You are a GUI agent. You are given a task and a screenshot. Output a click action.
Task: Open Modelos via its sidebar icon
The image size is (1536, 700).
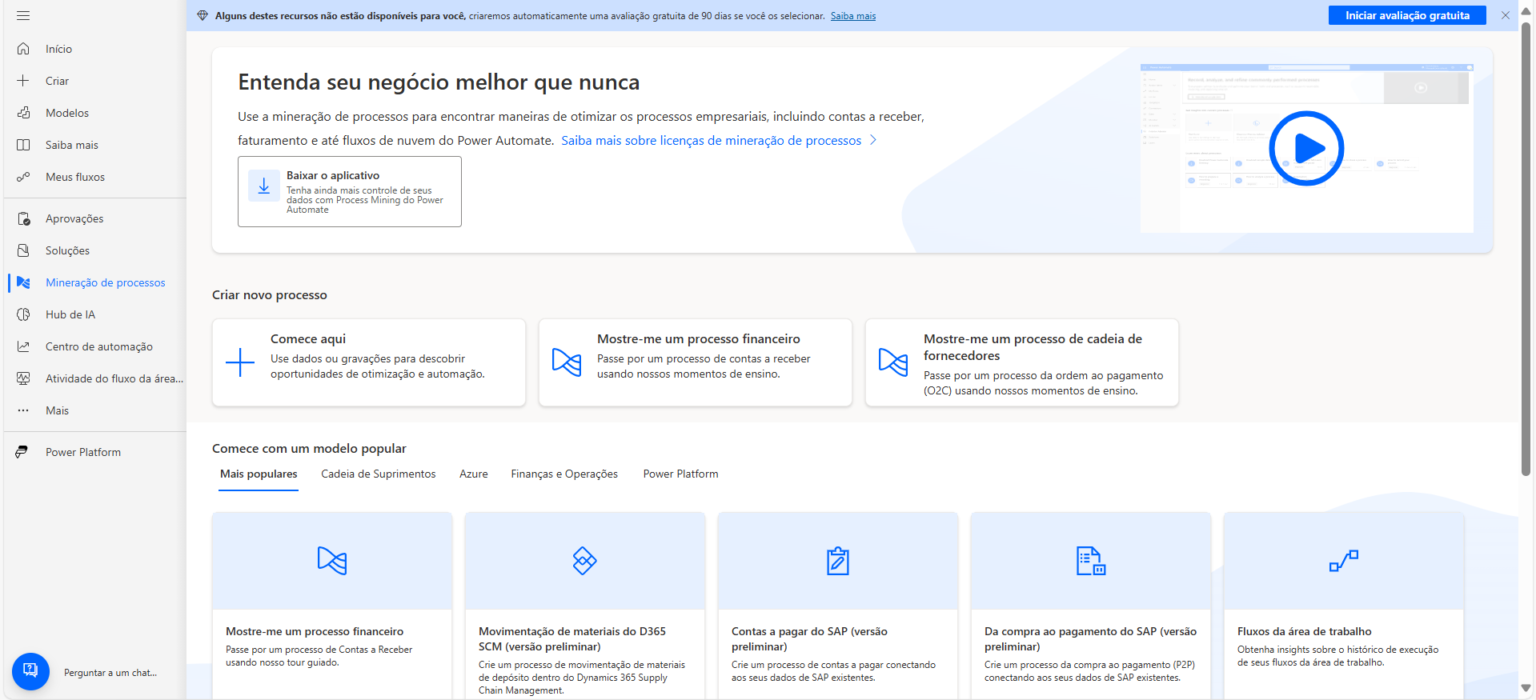22,112
